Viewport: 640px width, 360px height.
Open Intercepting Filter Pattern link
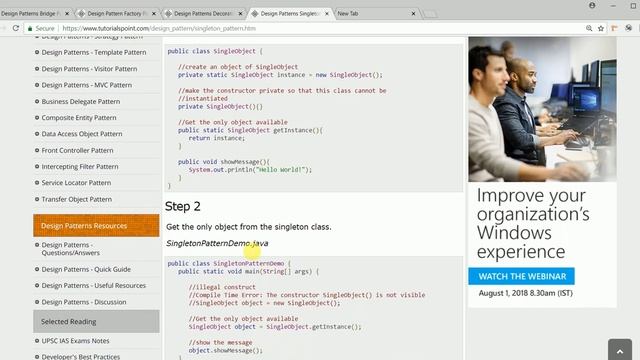pyautogui.click(x=80, y=167)
